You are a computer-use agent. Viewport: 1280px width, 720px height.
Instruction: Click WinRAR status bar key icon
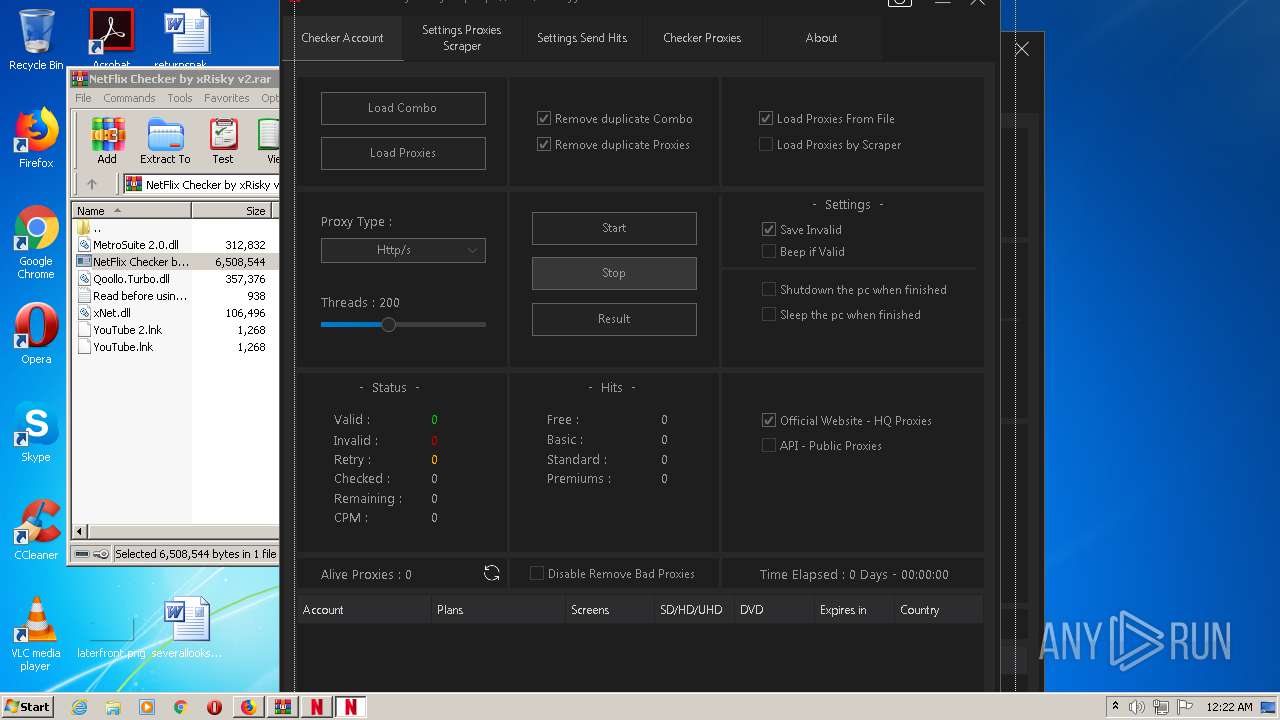click(x=101, y=554)
